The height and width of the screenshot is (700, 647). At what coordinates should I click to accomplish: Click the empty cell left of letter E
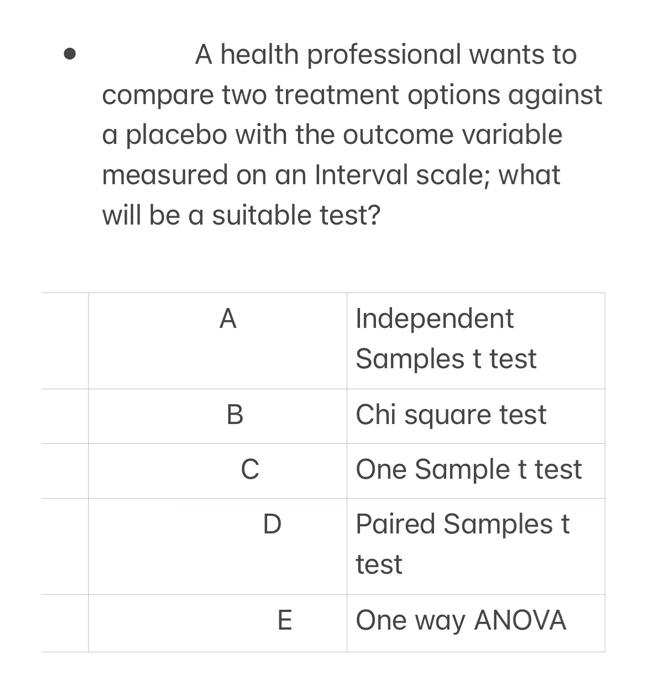pos(65,623)
